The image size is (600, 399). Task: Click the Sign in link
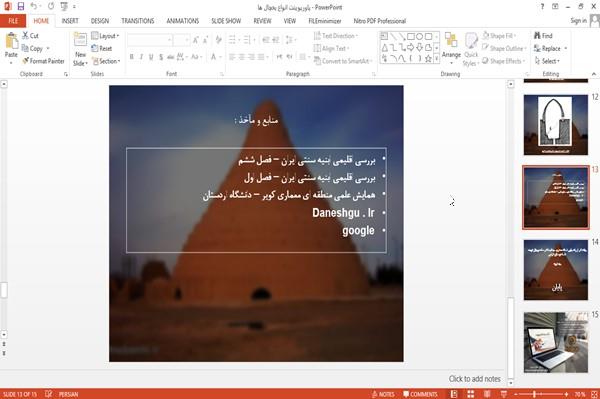(578, 21)
